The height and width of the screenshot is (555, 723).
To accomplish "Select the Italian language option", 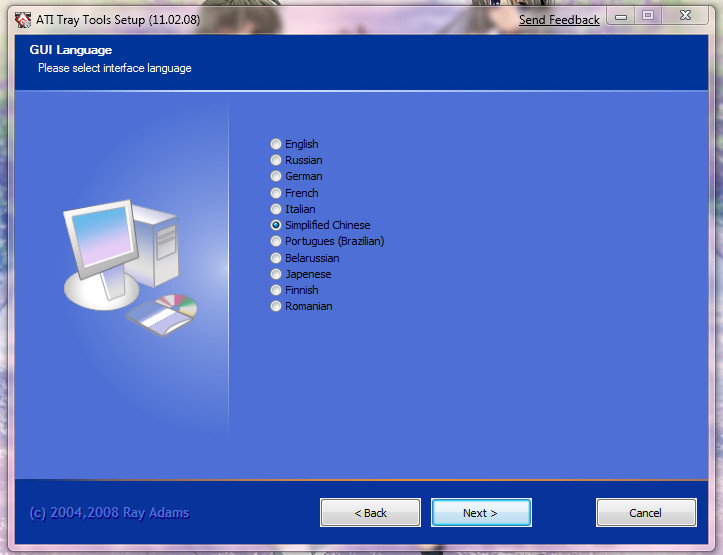I will [x=293, y=209].
